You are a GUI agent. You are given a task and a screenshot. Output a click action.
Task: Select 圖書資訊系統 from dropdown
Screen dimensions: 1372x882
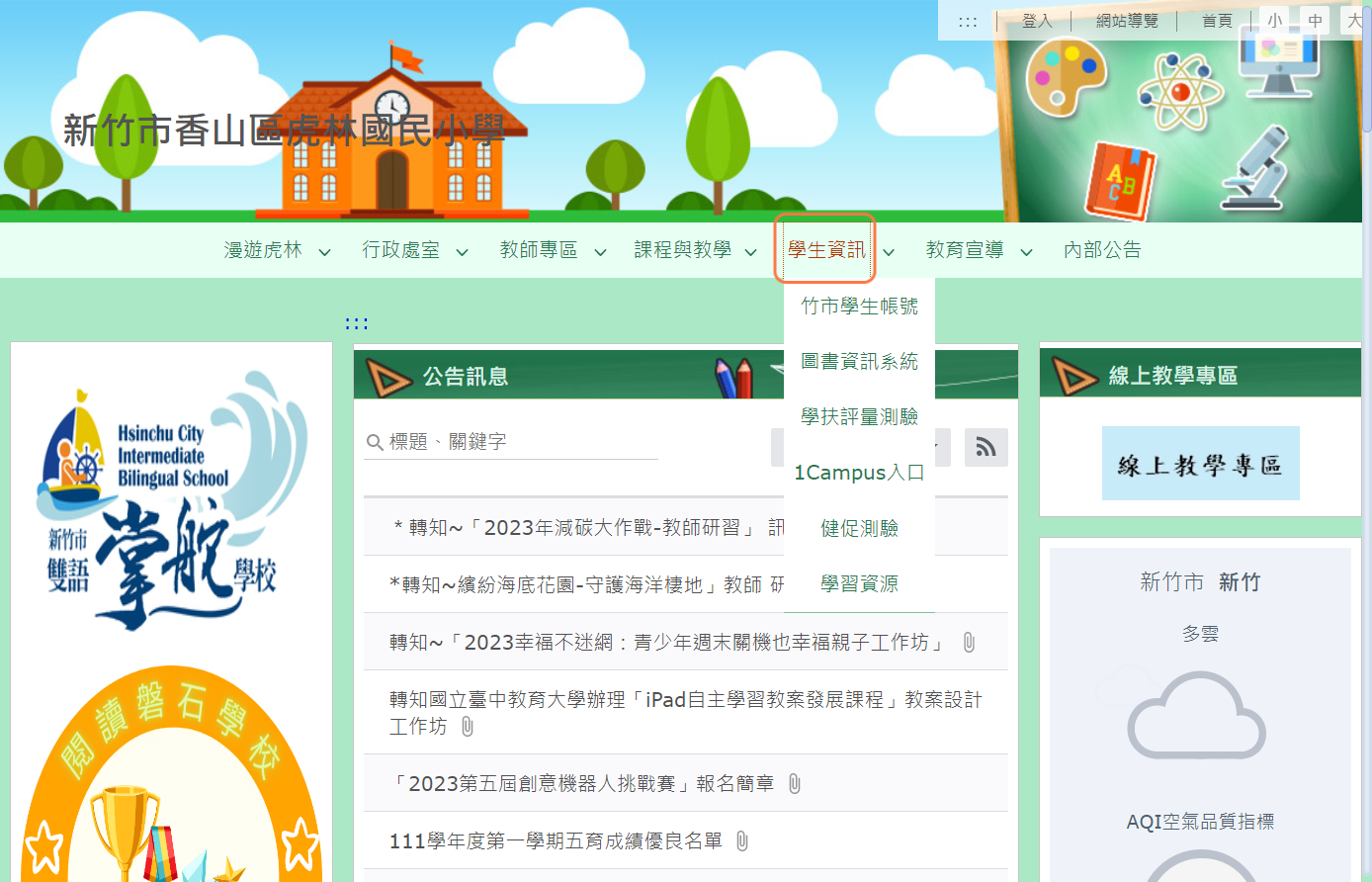tap(859, 362)
